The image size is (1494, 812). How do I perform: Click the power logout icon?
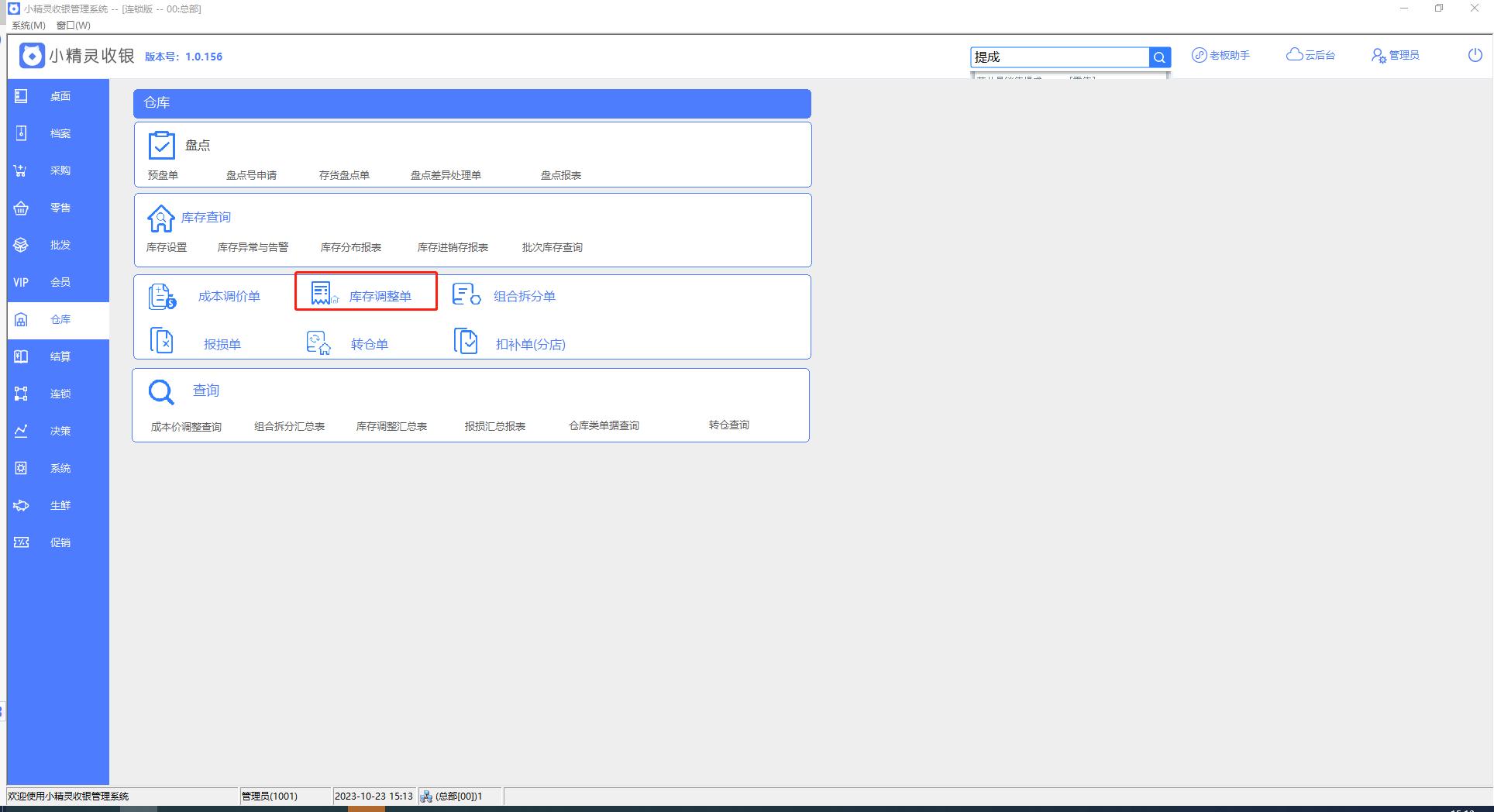point(1475,55)
